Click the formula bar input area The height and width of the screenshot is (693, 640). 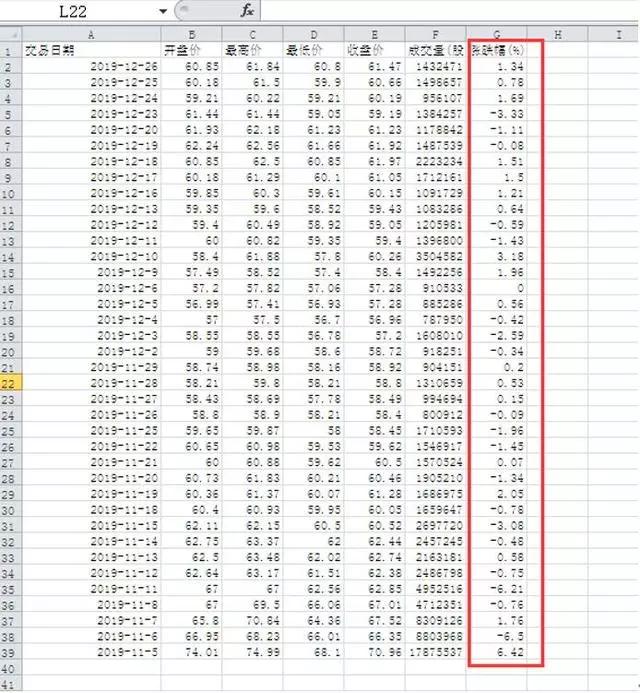click(x=450, y=11)
